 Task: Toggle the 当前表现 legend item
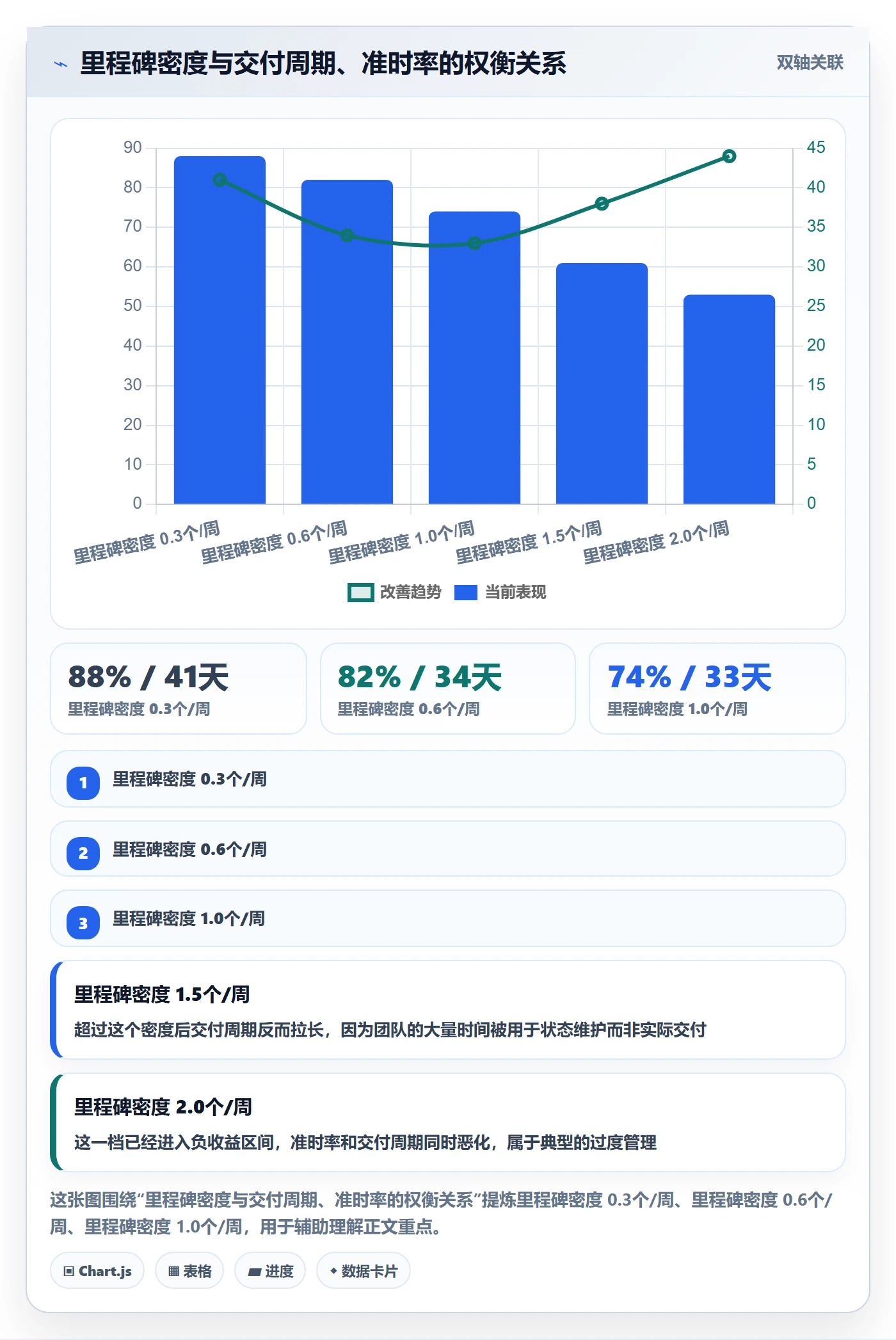pos(500,593)
